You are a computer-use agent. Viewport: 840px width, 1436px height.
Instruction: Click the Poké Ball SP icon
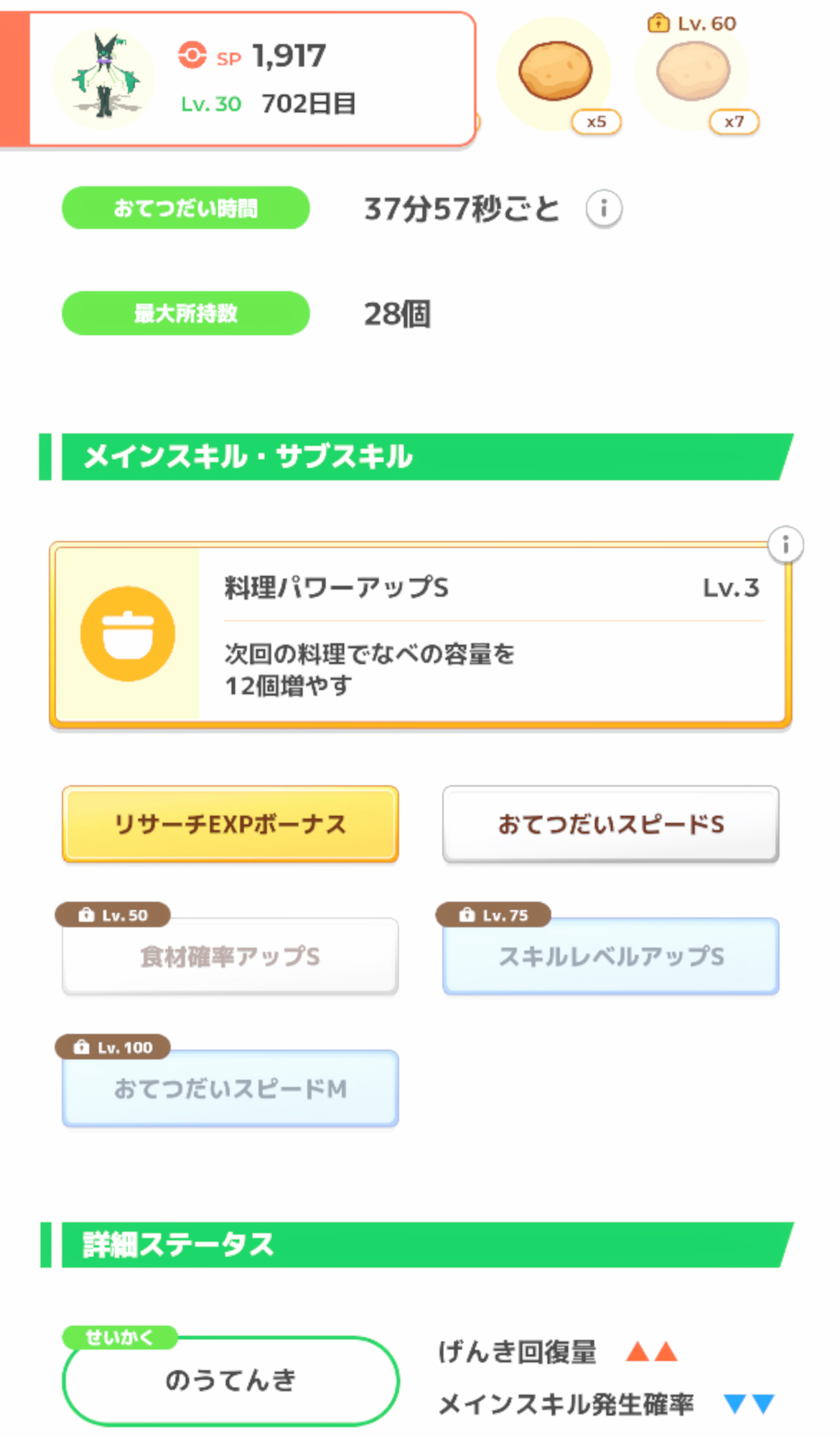coord(192,55)
